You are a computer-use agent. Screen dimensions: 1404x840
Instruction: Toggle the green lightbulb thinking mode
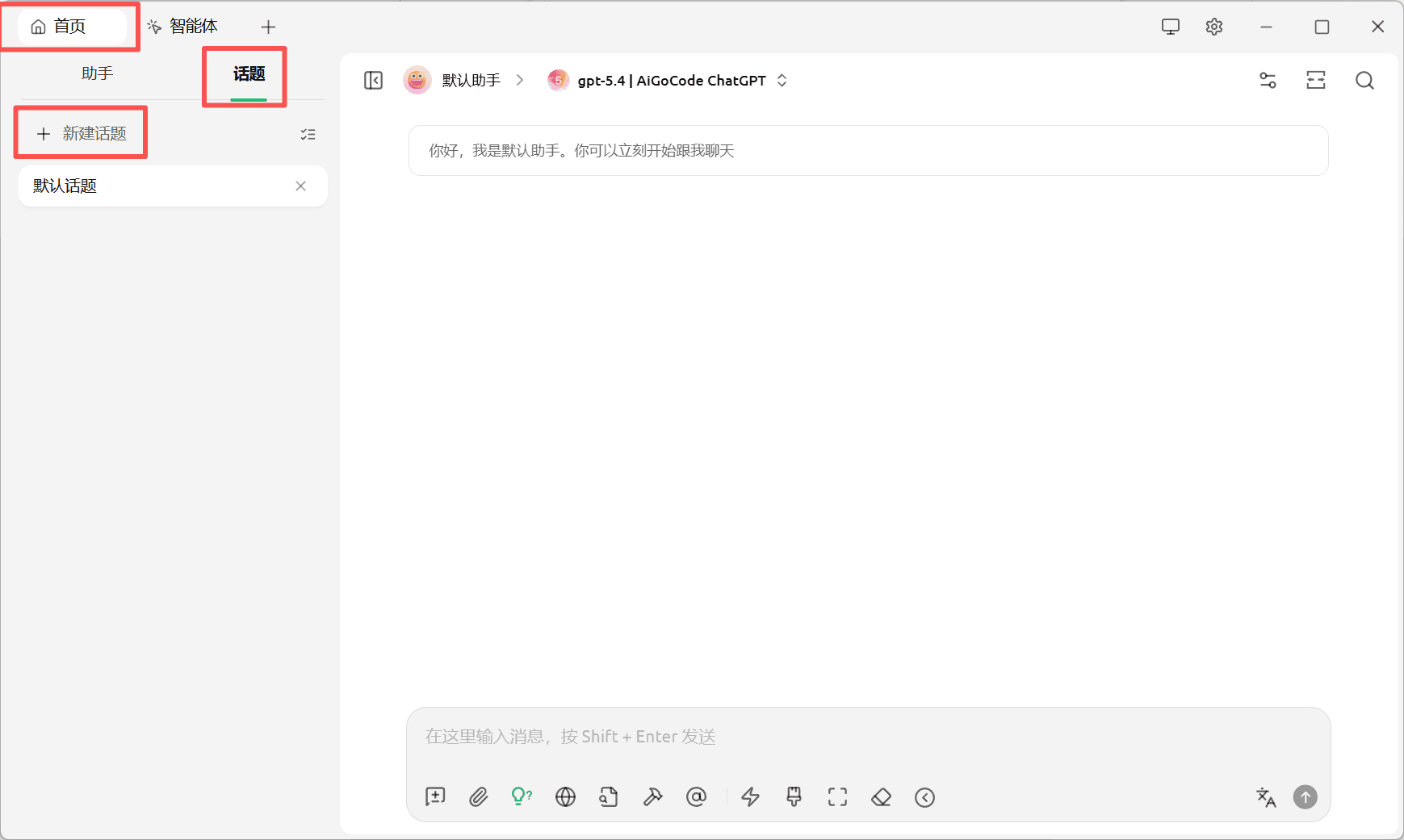click(522, 797)
